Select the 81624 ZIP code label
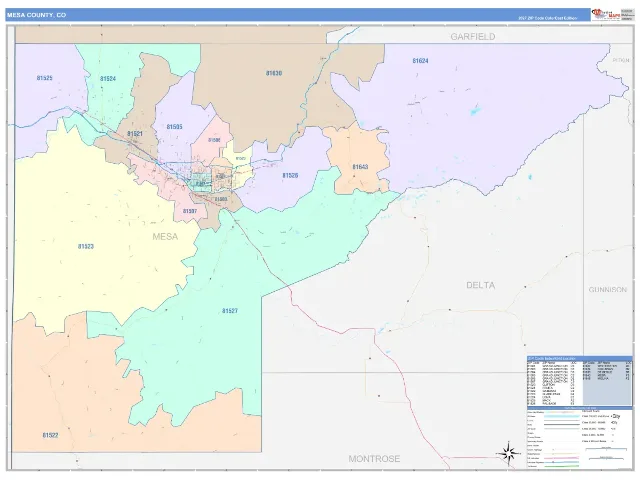 (x=420, y=61)
